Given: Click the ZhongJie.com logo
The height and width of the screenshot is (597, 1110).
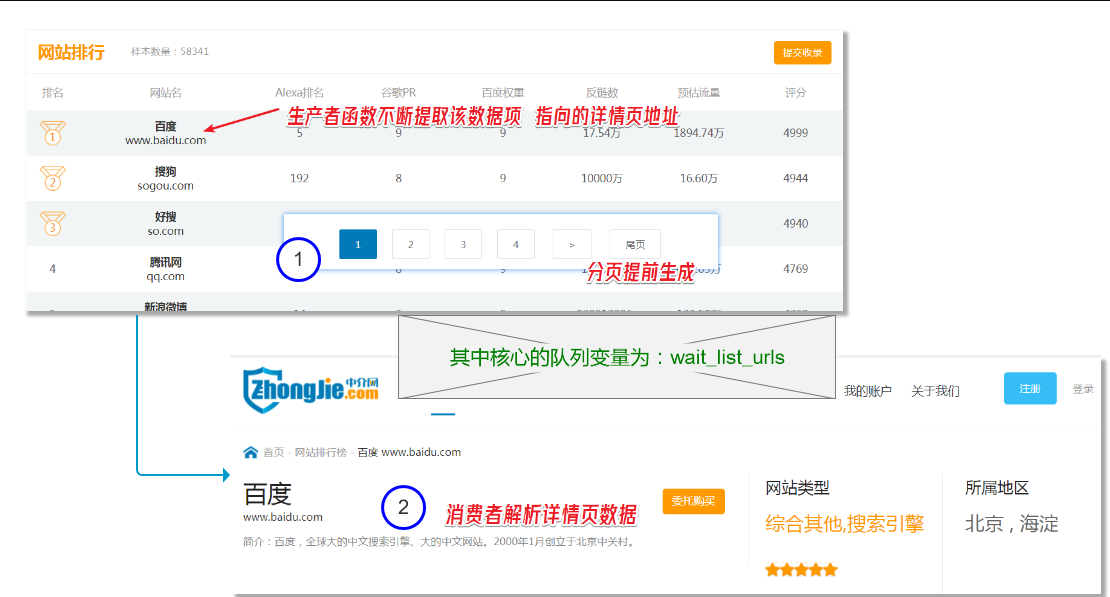Looking at the screenshot, I should click(311, 390).
